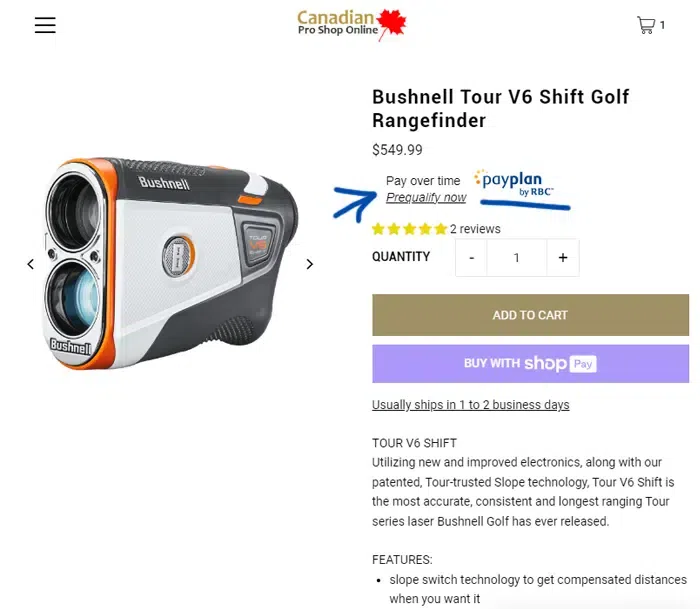The width and height of the screenshot is (700, 609).
Task: Click the Shop Pay logo in purple button
Action: tap(560, 363)
